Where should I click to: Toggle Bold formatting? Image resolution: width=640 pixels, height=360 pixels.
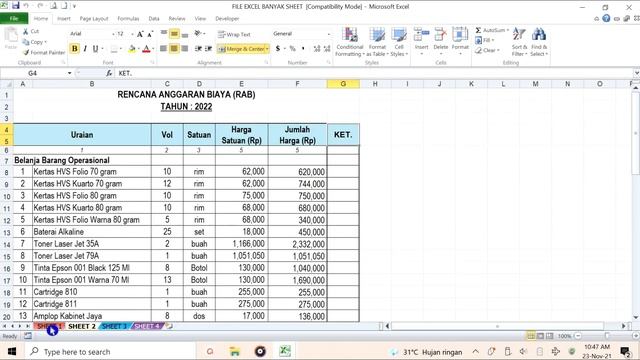coord(75,49)
